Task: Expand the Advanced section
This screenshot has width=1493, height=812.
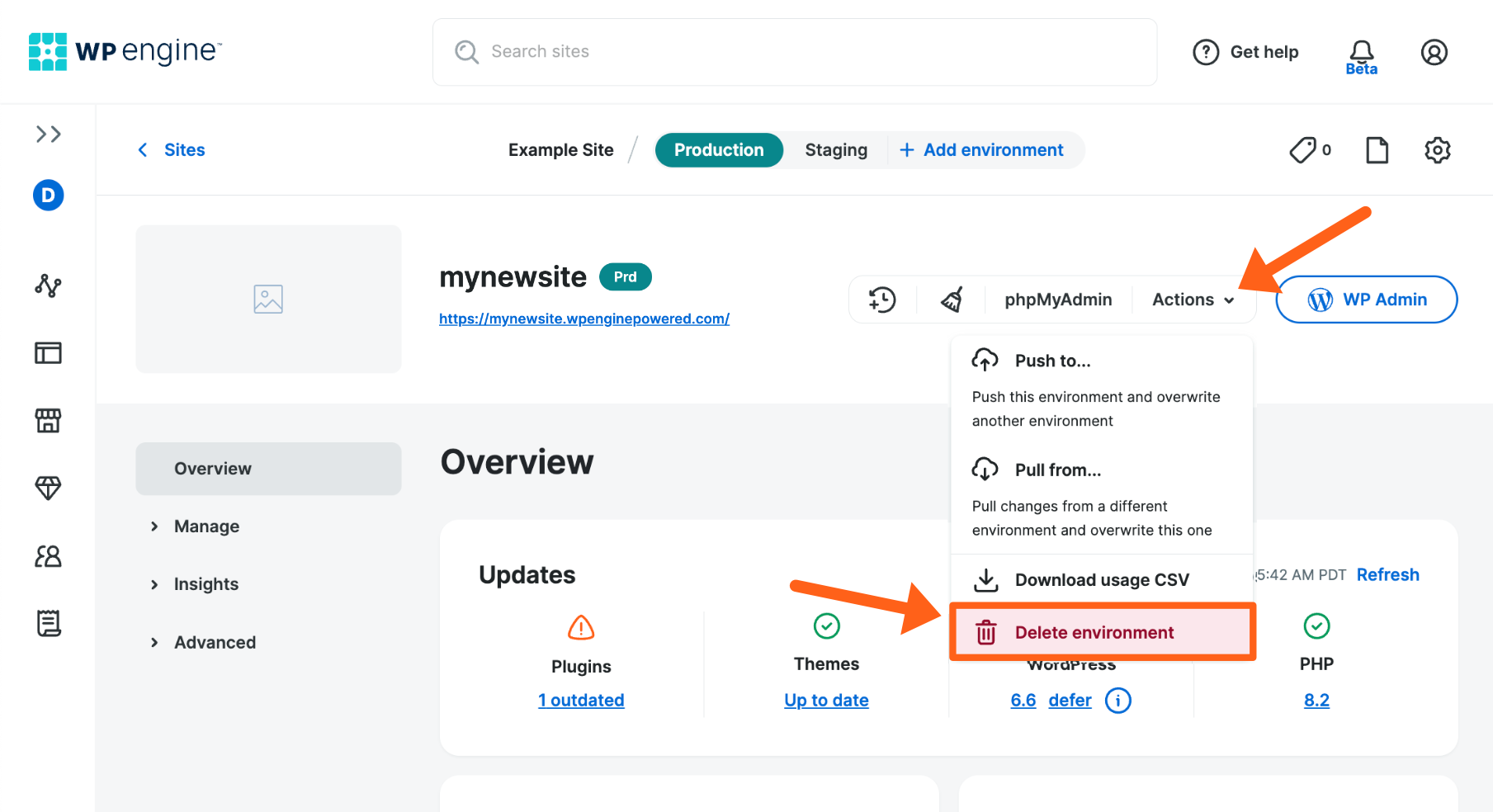Action: (214, 641)
